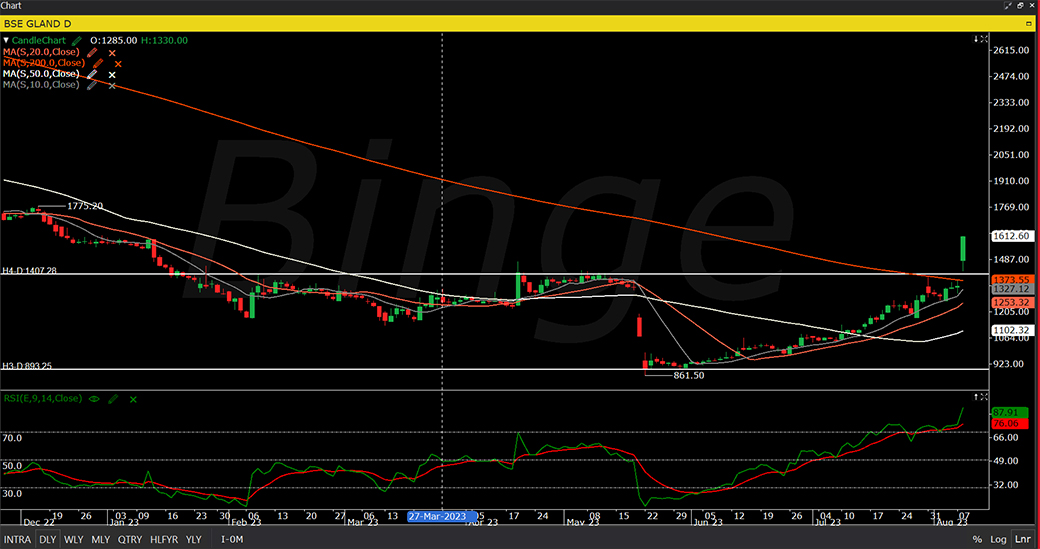Maximize the RSI pane
Image resolution: width=1040 pixels, height=549 pixels.
pos(984,396)
